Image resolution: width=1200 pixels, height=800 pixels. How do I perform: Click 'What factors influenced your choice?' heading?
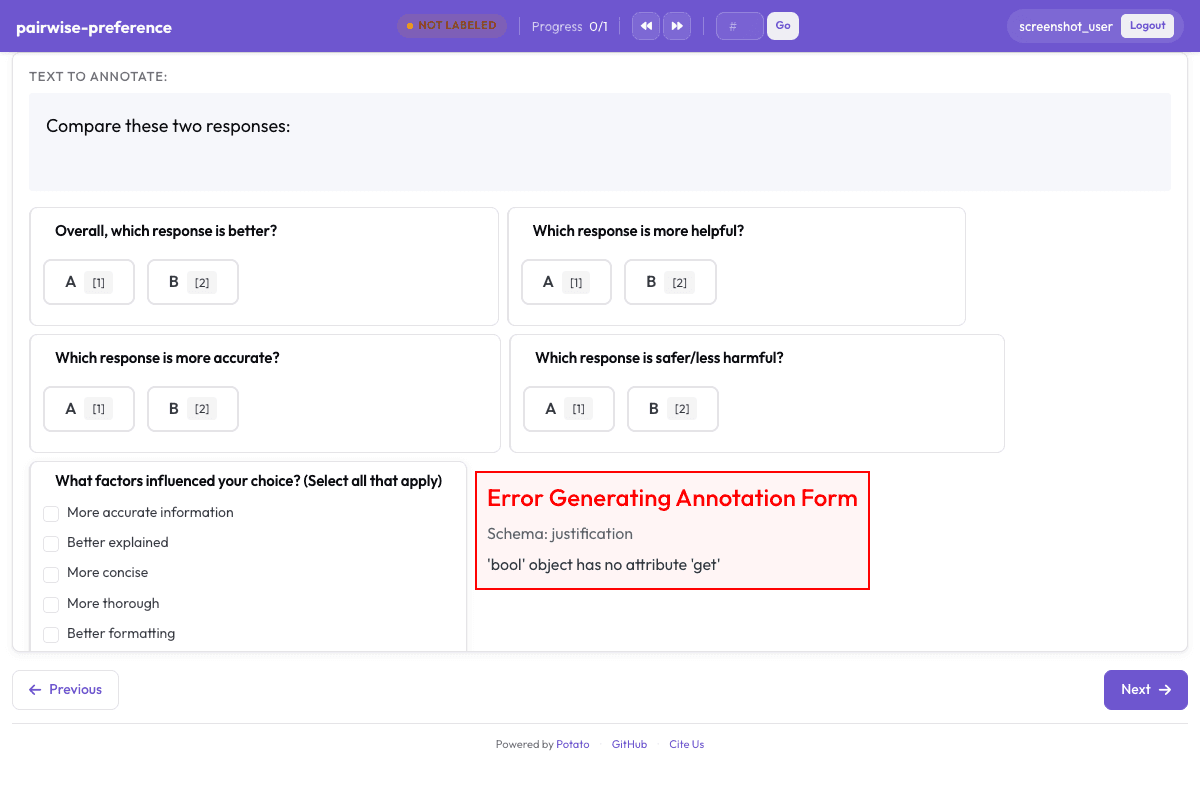(248, 481)
